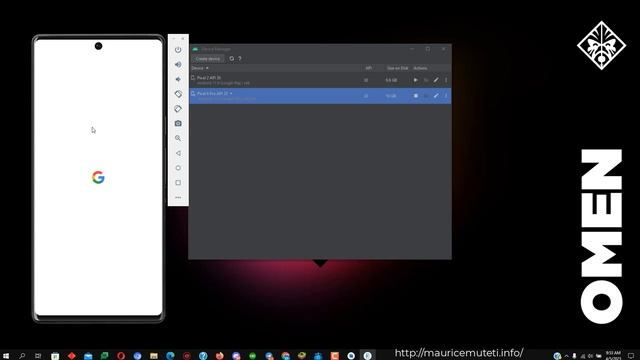Click the Size on Disk column header
640x360 pixels.
coord(397,68)
